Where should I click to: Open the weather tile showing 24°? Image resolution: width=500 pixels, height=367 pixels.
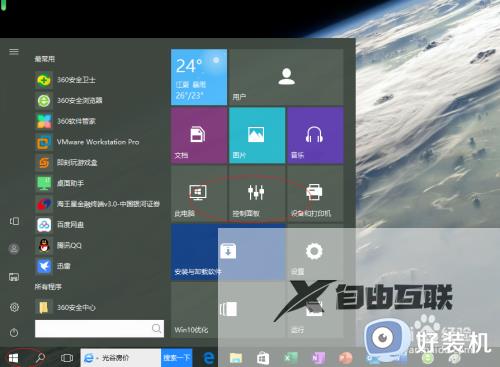click(199, 77)
